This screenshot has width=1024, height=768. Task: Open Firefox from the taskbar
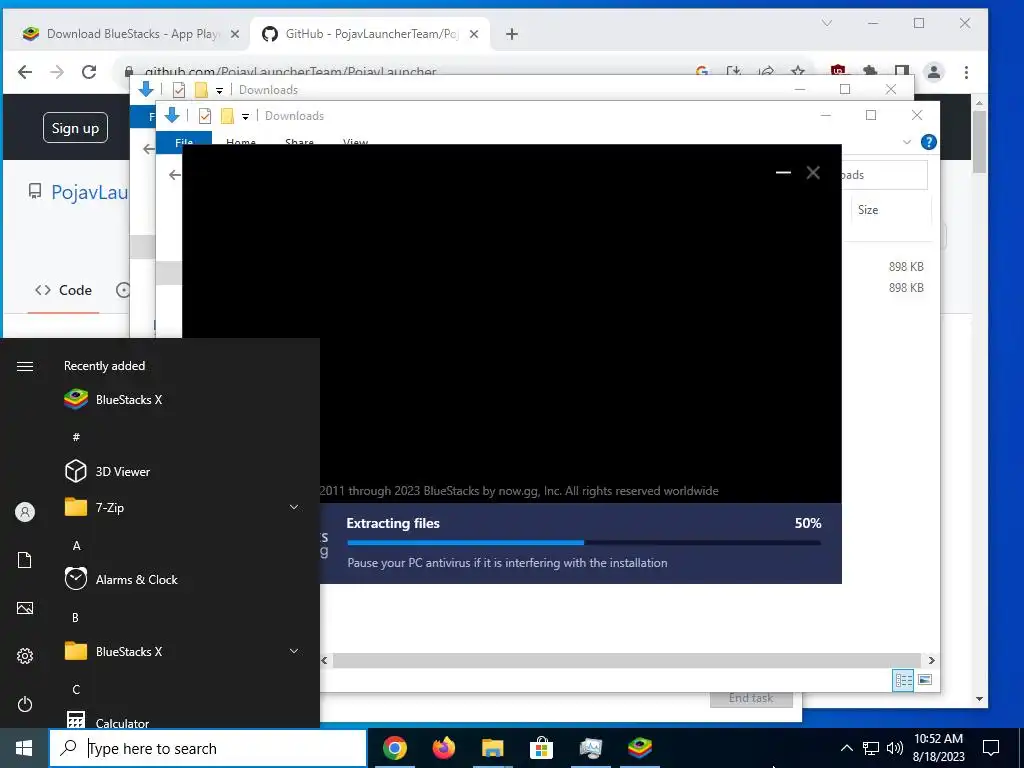(x=443, y=748)
